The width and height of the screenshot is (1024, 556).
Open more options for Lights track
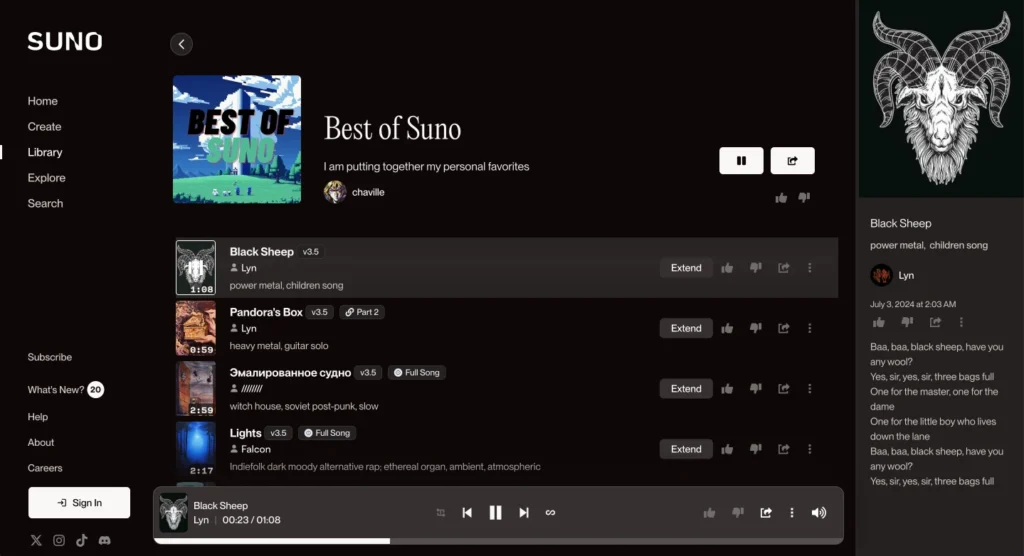(810, 449)
